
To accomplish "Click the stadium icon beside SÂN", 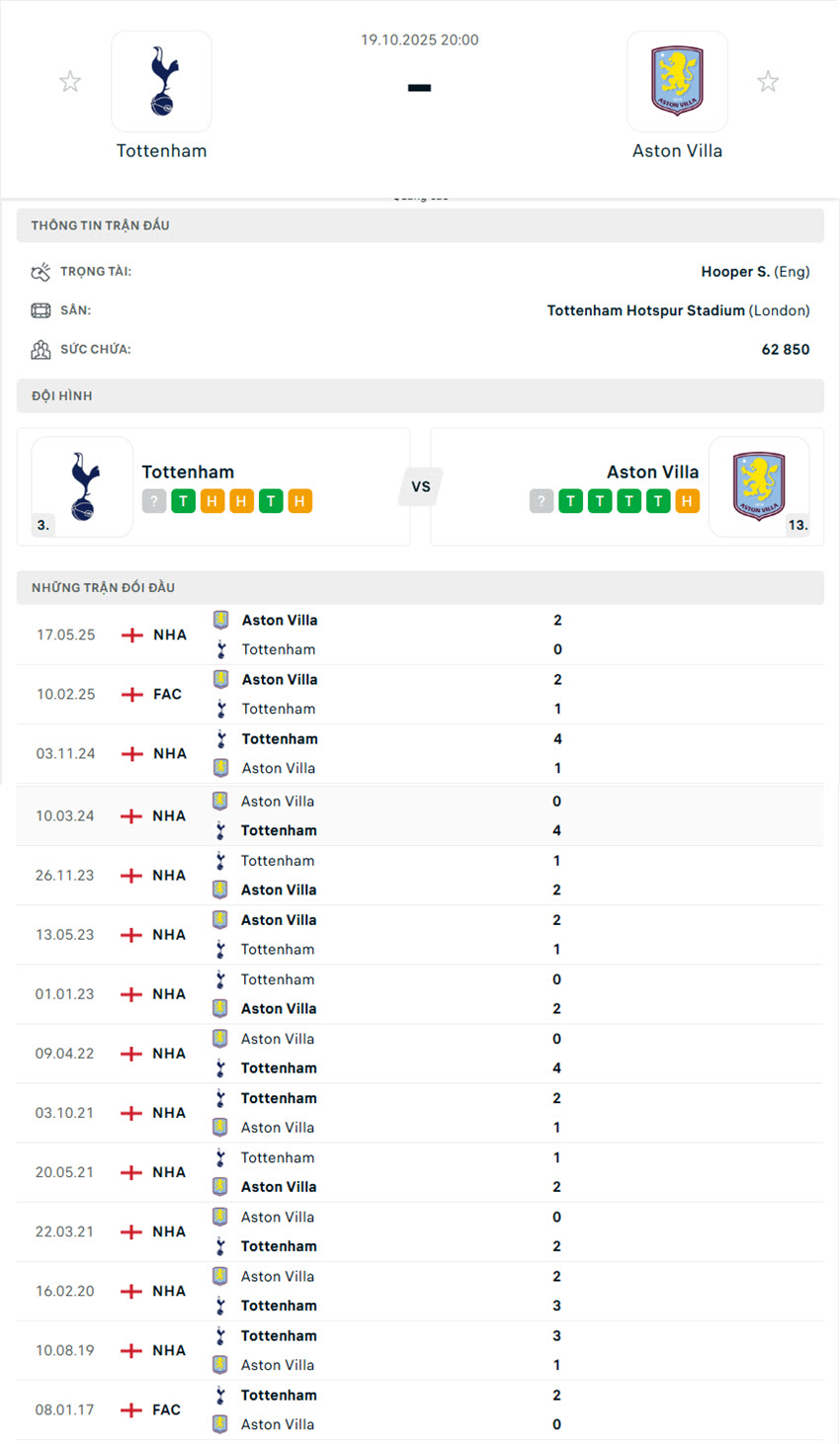I will [41, 309].
